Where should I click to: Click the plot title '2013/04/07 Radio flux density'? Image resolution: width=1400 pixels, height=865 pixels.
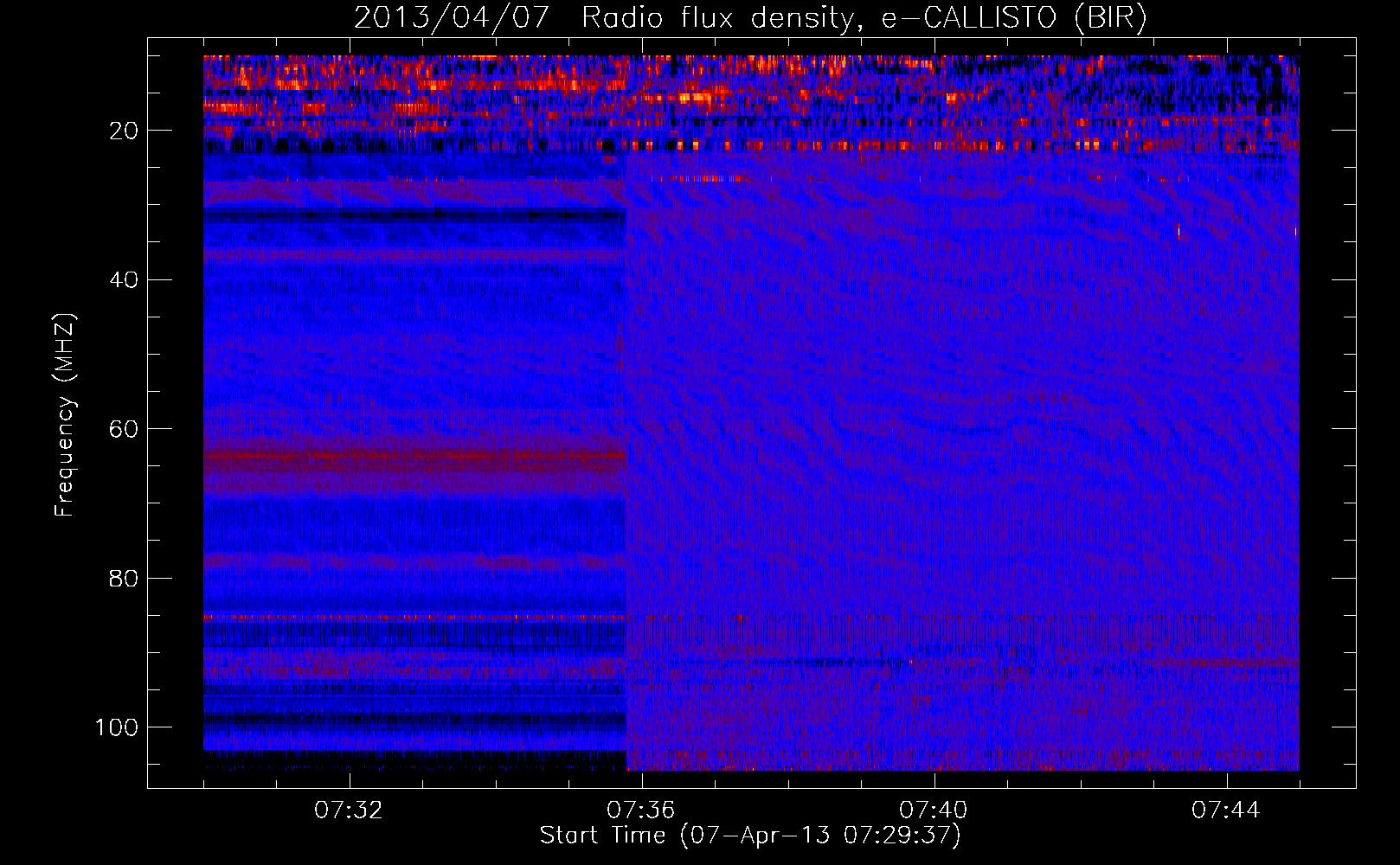(x=749, y=18)
